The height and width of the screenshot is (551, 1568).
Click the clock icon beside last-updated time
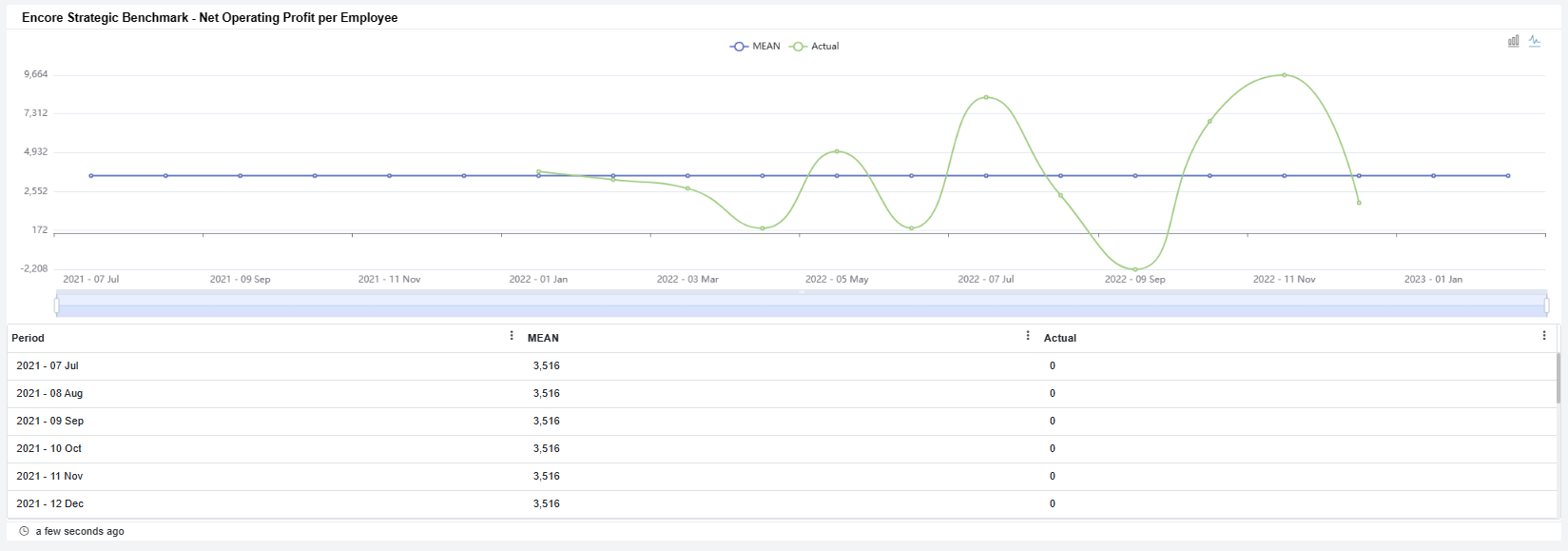point(24,531)
